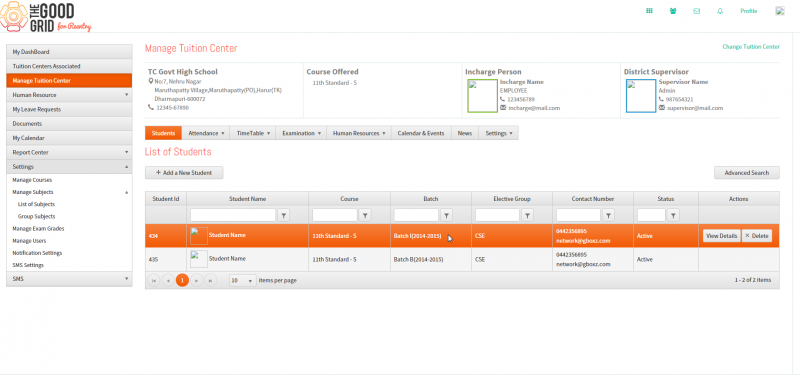Focus the Contact Number filter field
Image resolution: width=800 pixels, height=381 pixels.
[578, 215]
